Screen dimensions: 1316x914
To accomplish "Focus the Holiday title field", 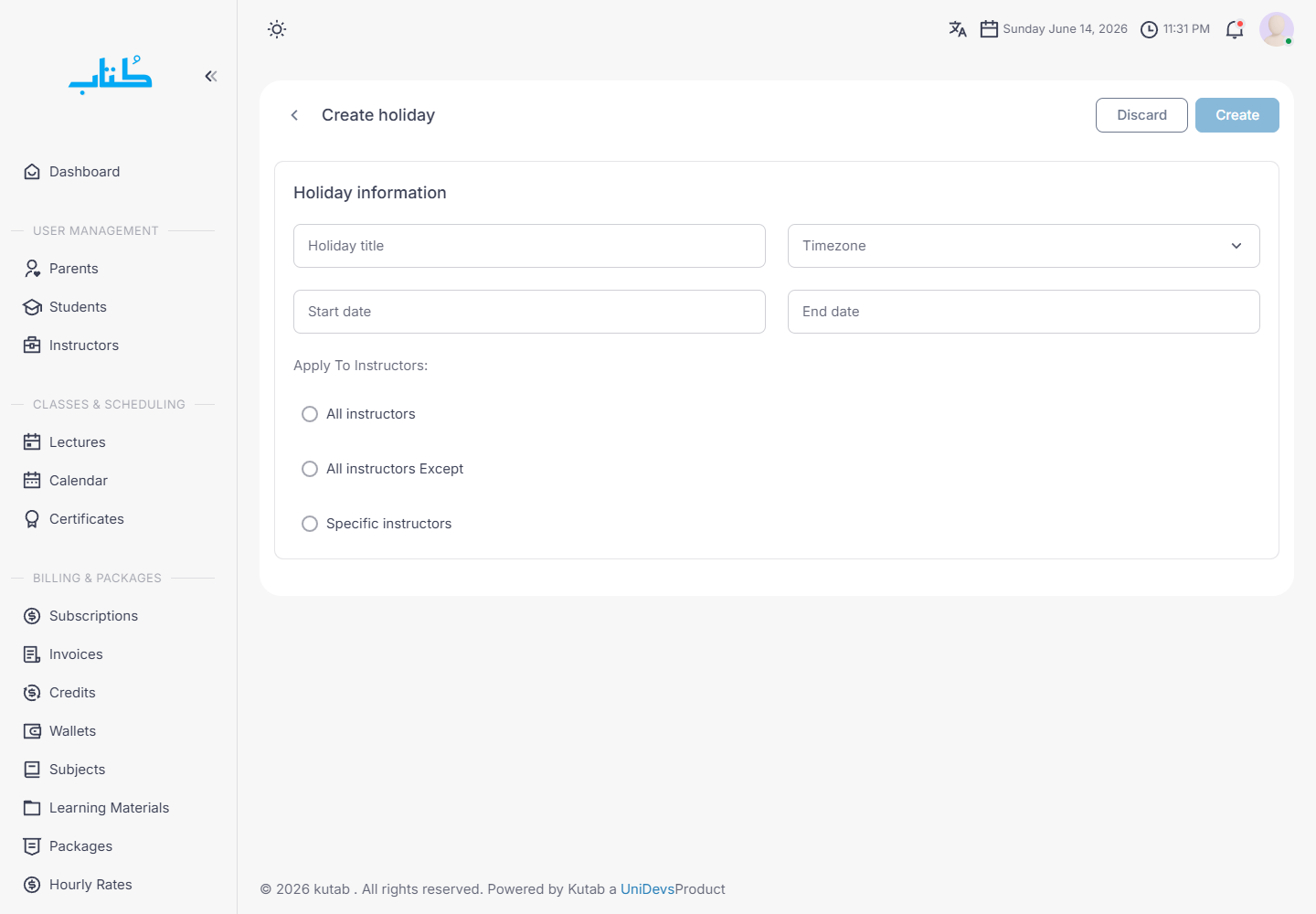I will pos(529,246).
